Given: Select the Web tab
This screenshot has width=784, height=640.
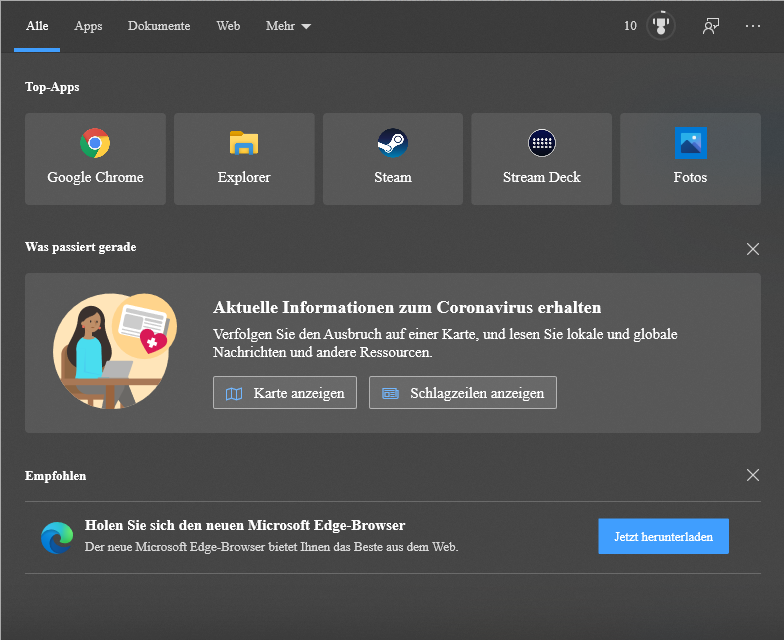Looking at the screenshot, I should (x=228, y=26).
